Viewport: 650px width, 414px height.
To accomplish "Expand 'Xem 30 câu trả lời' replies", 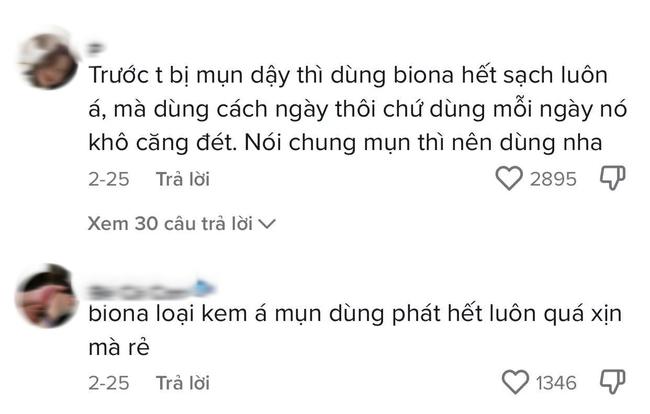I will tap(170, 222).
